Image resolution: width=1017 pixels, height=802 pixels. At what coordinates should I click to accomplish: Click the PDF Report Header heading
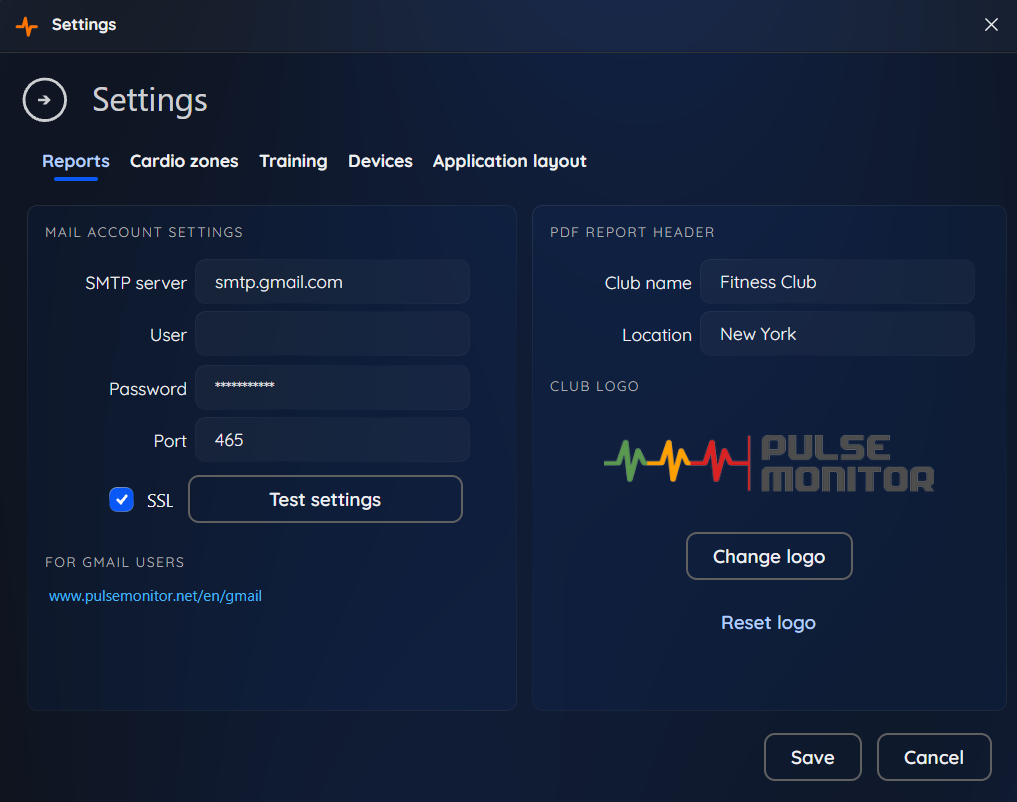(x=632, y=232)
